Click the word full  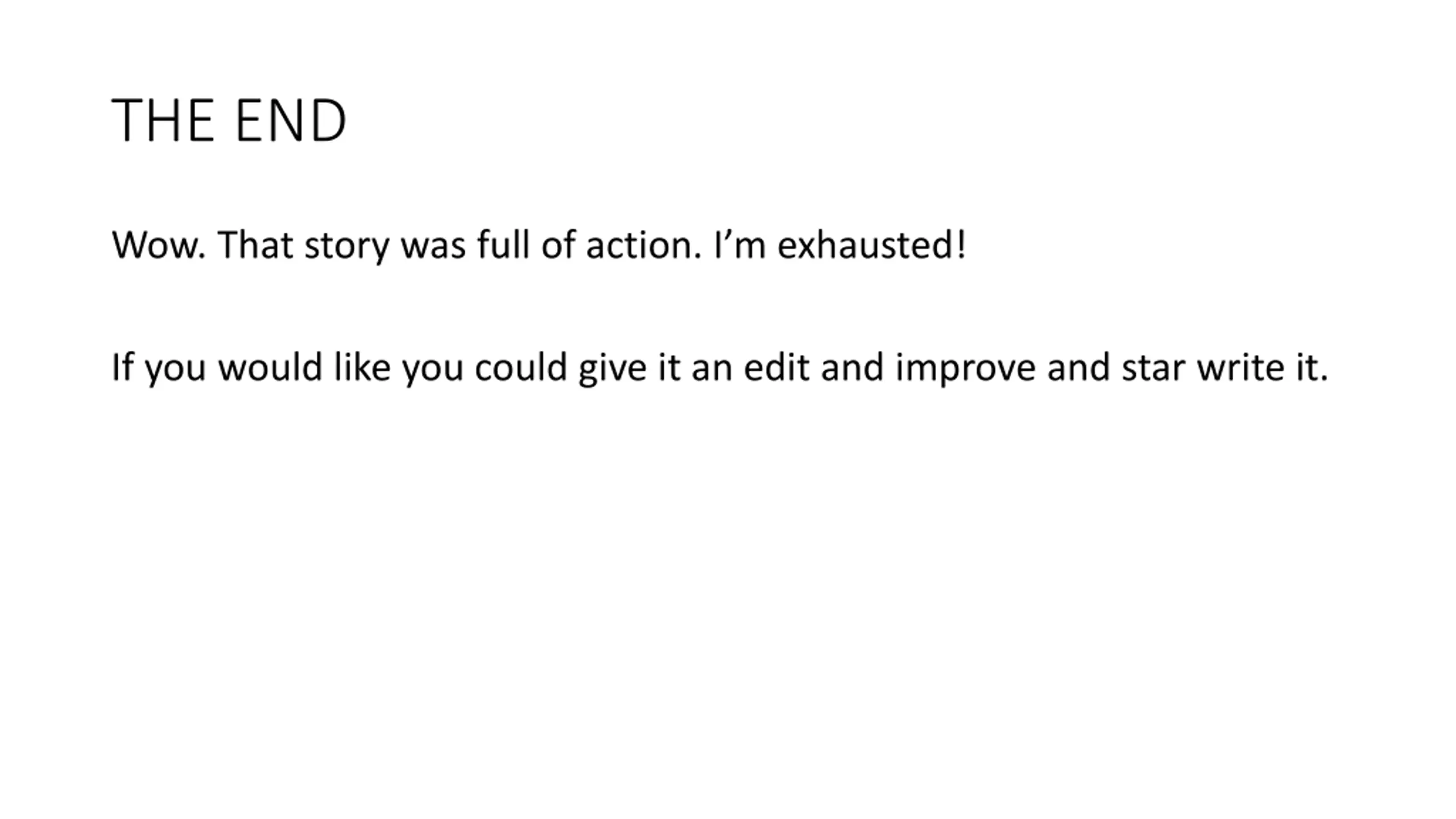click(x=503, y=244)
